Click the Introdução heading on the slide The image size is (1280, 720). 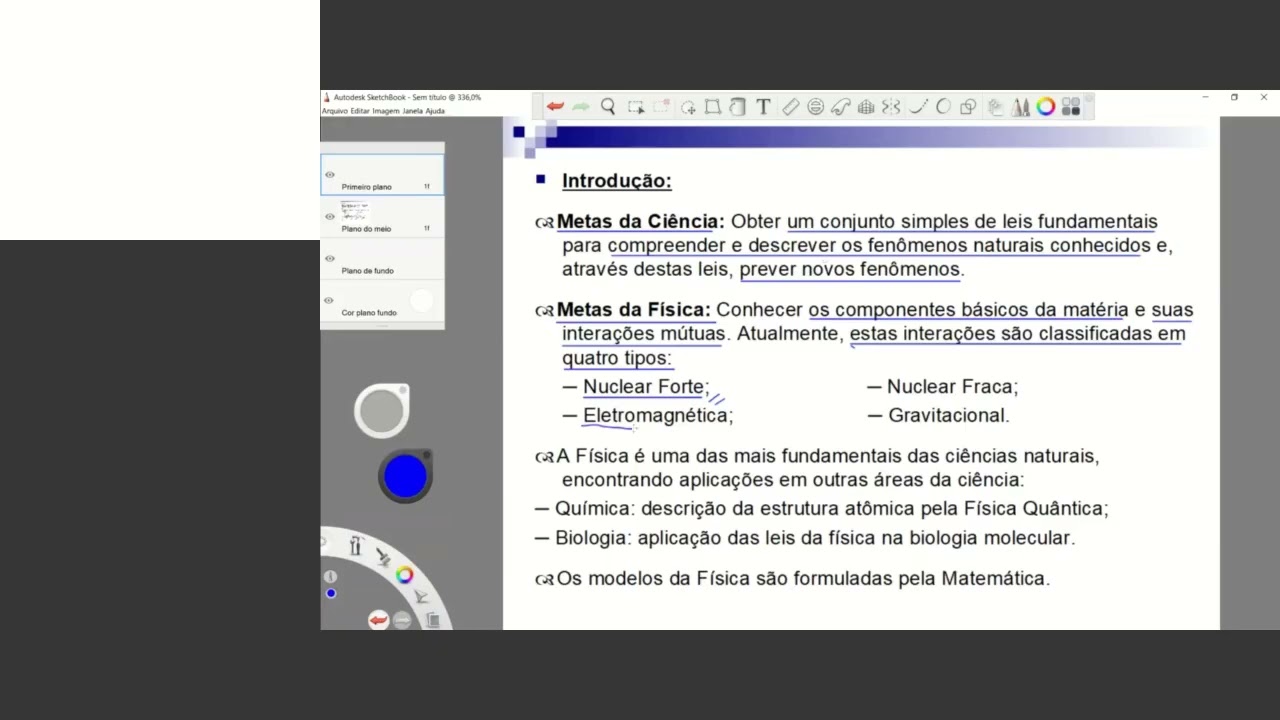[617, 181]
